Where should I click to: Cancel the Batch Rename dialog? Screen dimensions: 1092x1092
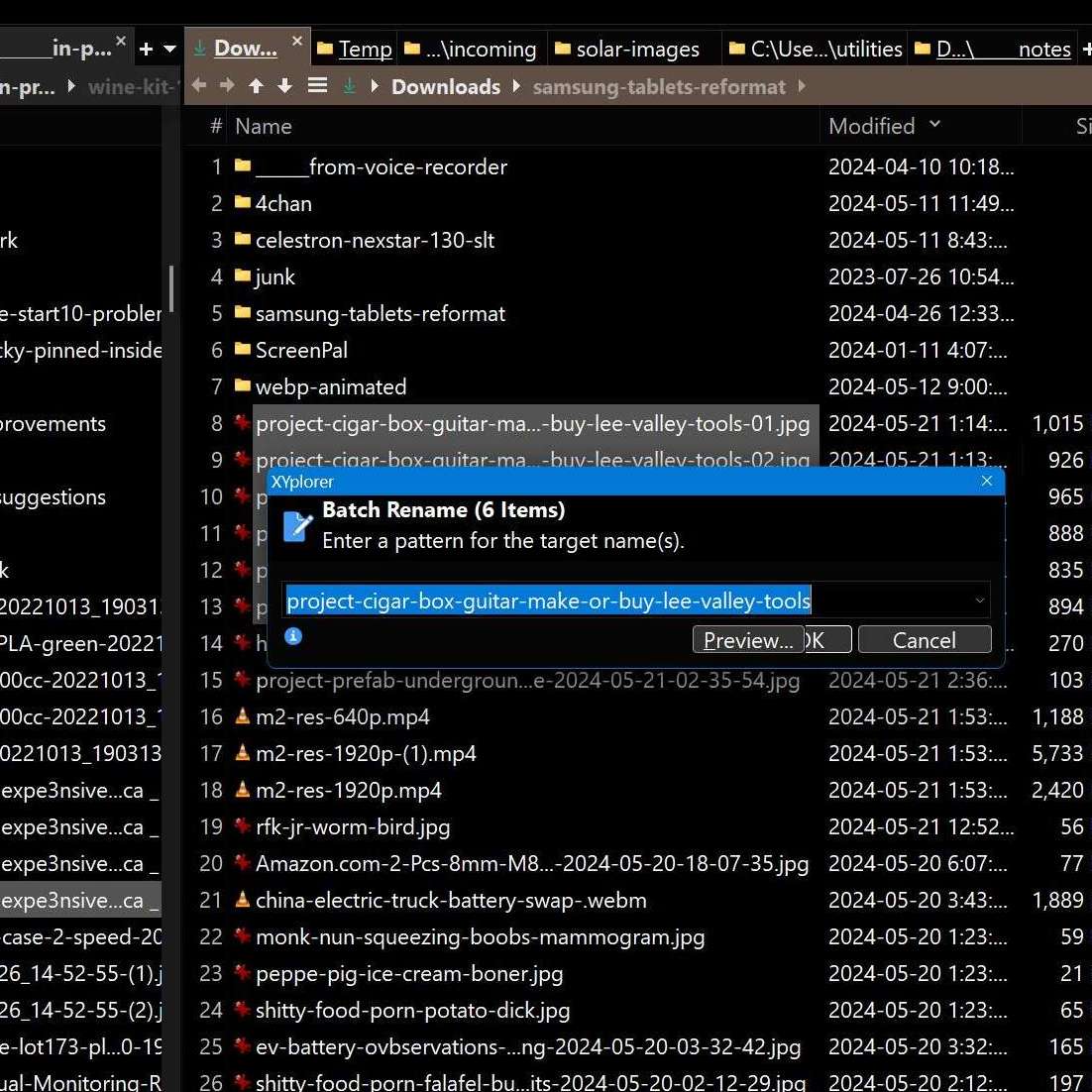(x=924, y=640)
